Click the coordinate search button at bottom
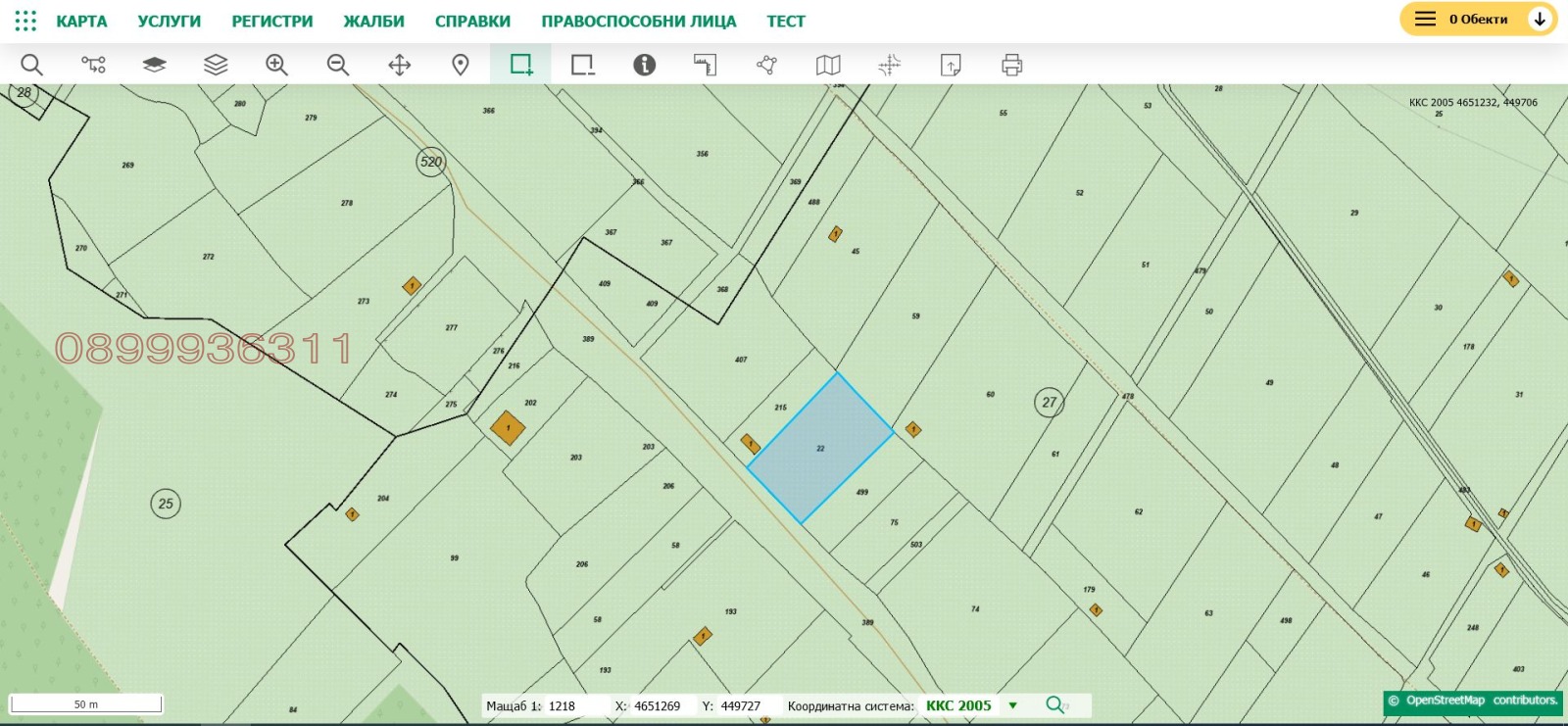1568x726 pixels. (x=1055, y=705)
